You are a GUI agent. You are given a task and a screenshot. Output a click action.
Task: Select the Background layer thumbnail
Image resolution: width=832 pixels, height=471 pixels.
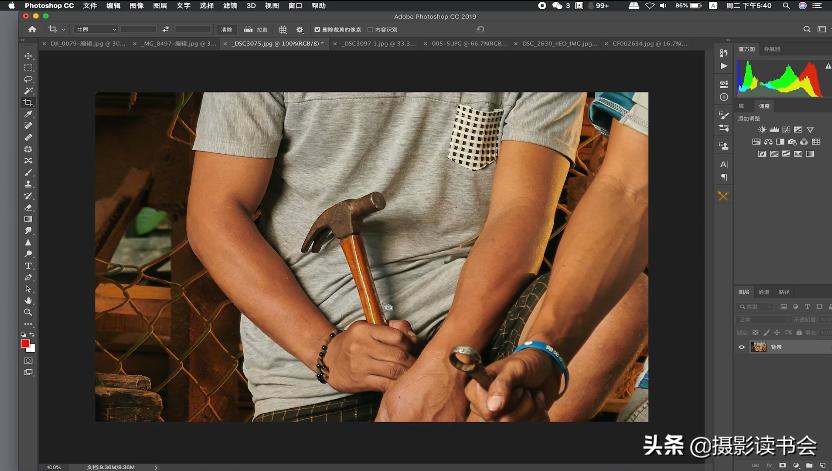coord(760,347)
